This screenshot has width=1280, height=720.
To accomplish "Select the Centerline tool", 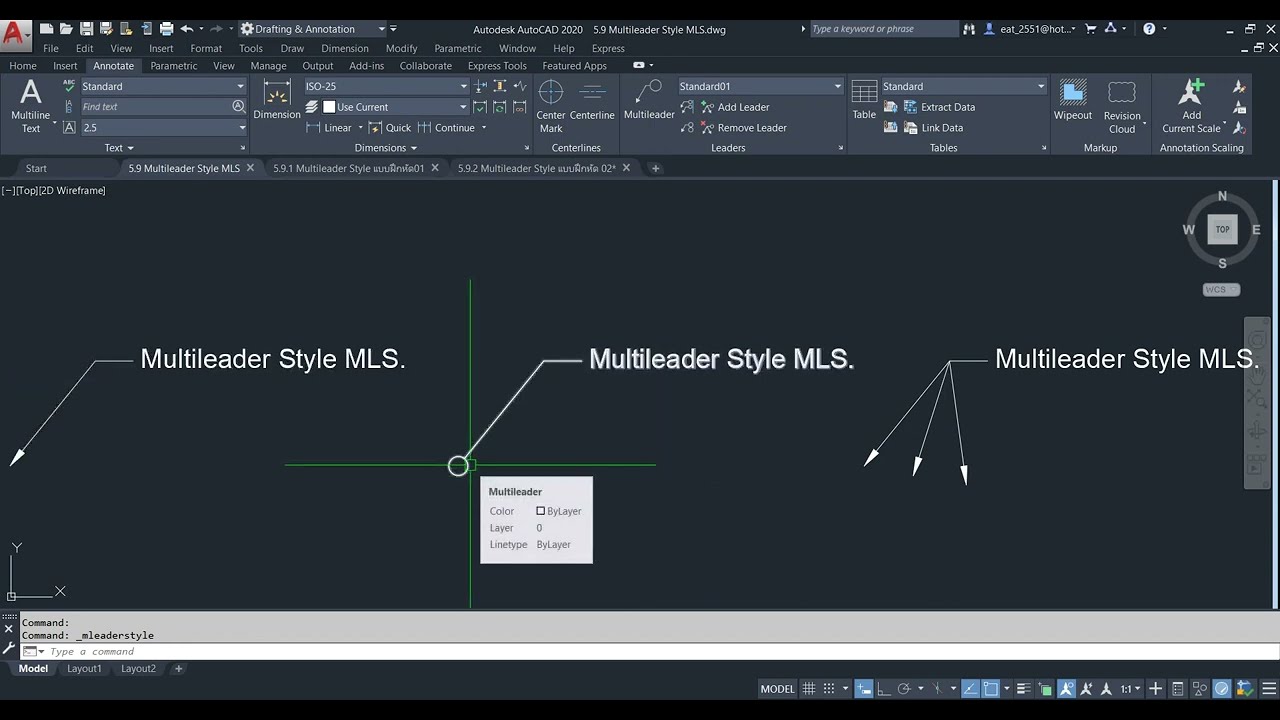I will [592, 100].
